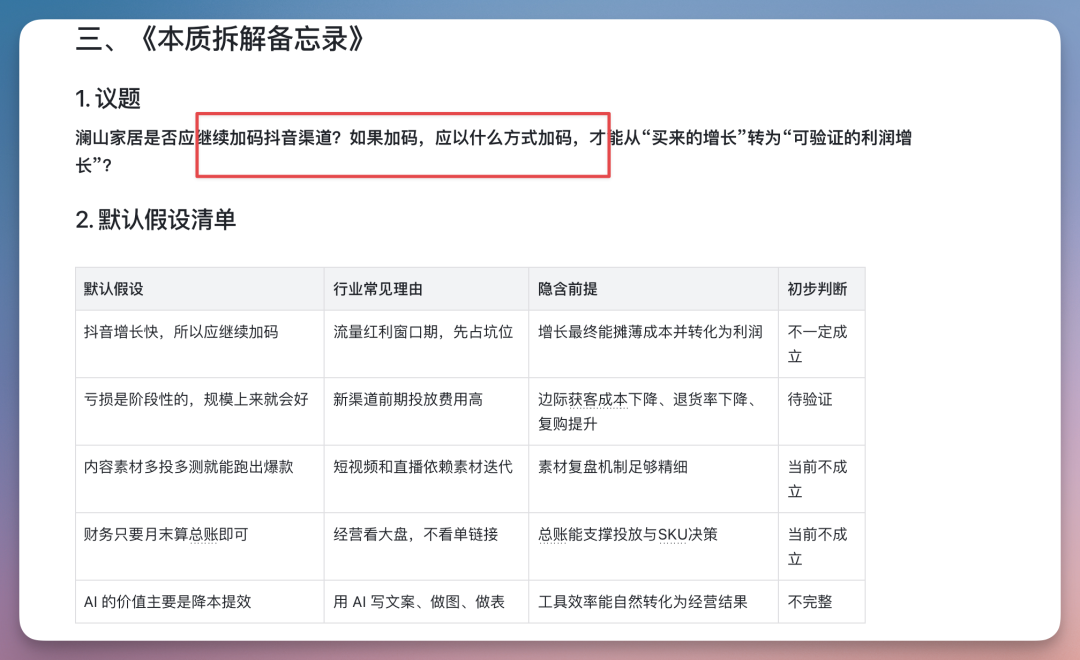Click the heading 三、《本质拆解备忘录》

tap(220, 39)
